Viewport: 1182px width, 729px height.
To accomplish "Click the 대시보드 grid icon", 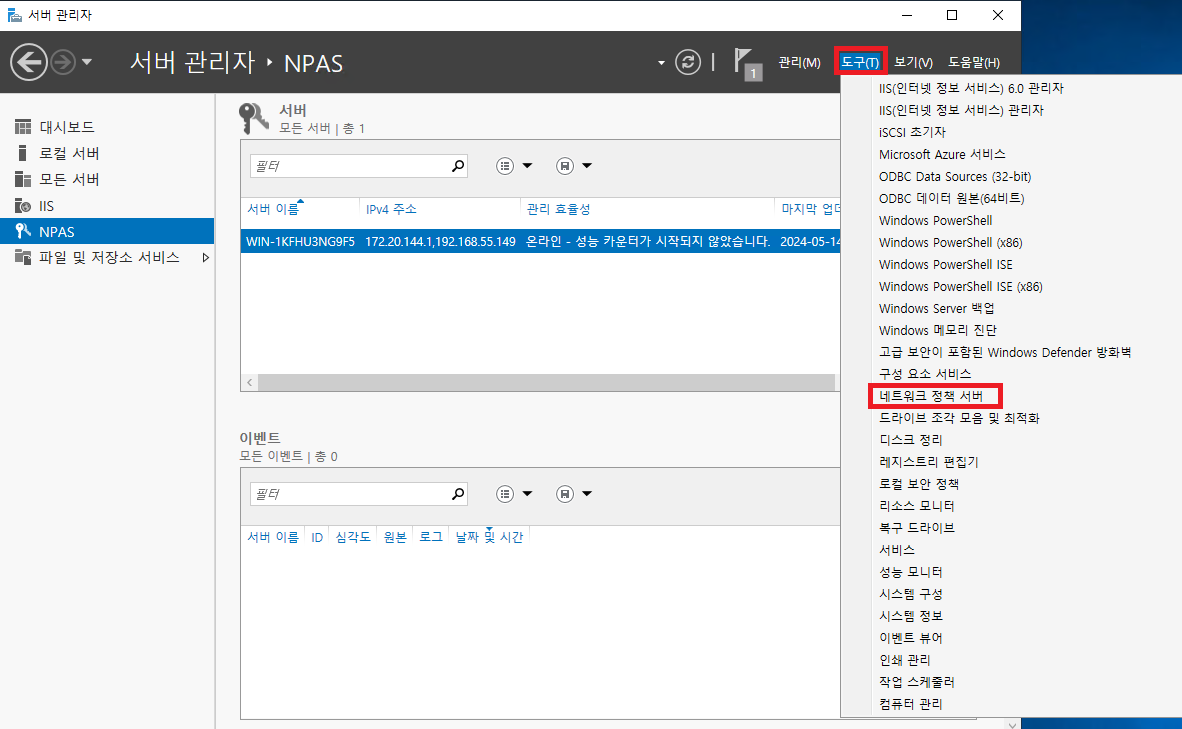I will 23,127.
